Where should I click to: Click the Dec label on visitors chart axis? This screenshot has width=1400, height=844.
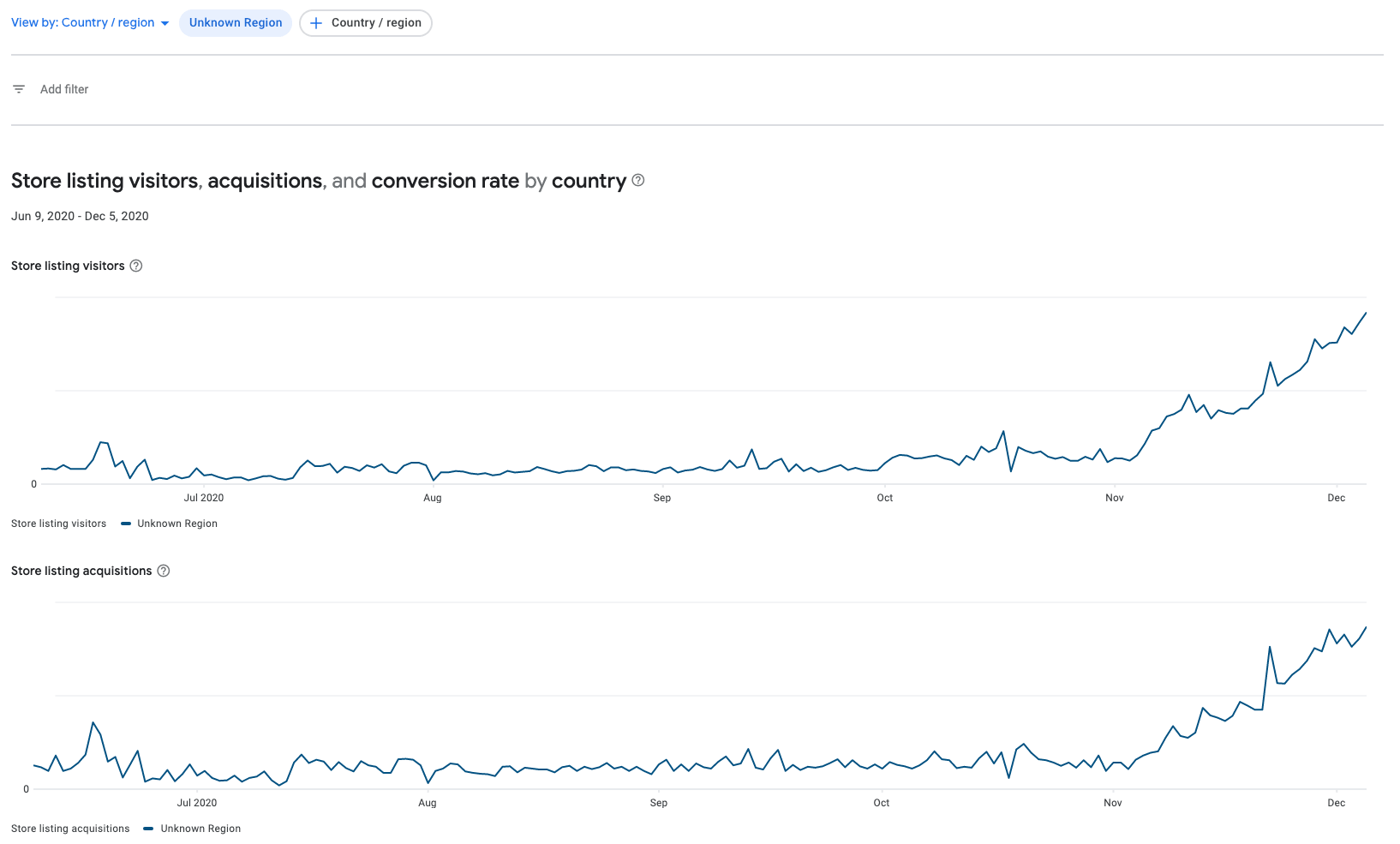pos(1337,498)
